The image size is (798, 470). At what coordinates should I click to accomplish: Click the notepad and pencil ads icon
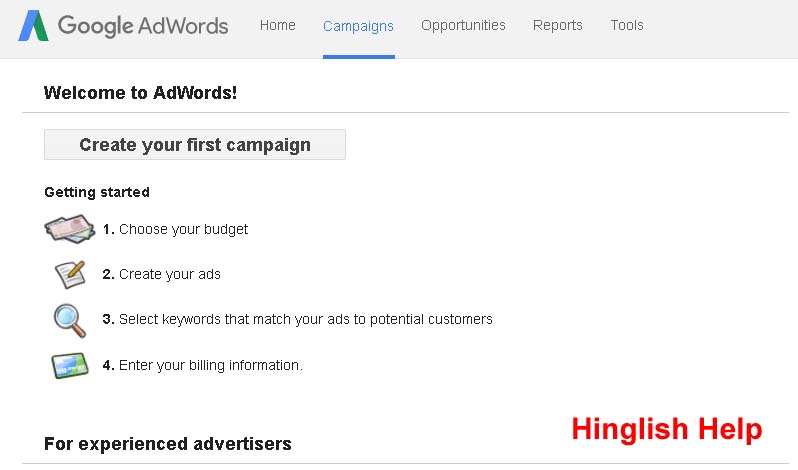pos(69,274)
